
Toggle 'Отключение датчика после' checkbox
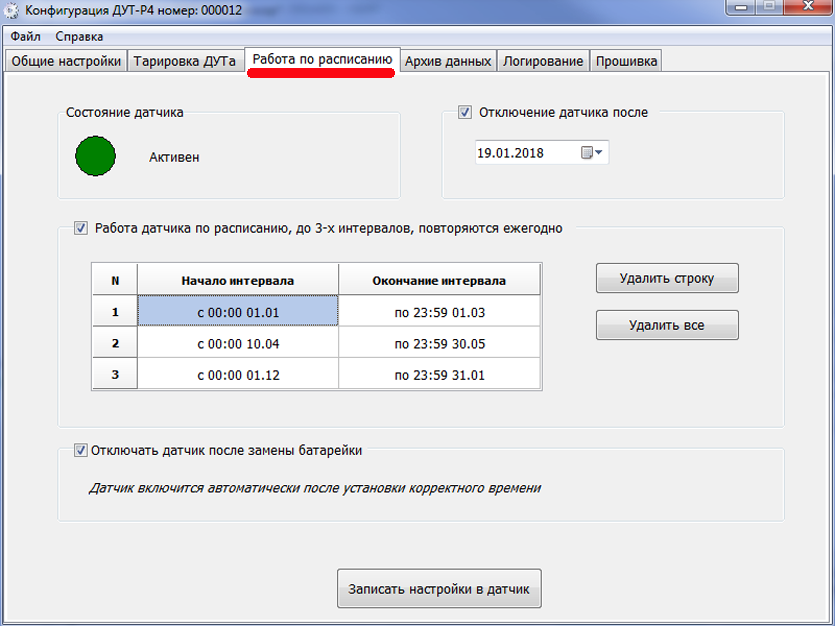465,112
